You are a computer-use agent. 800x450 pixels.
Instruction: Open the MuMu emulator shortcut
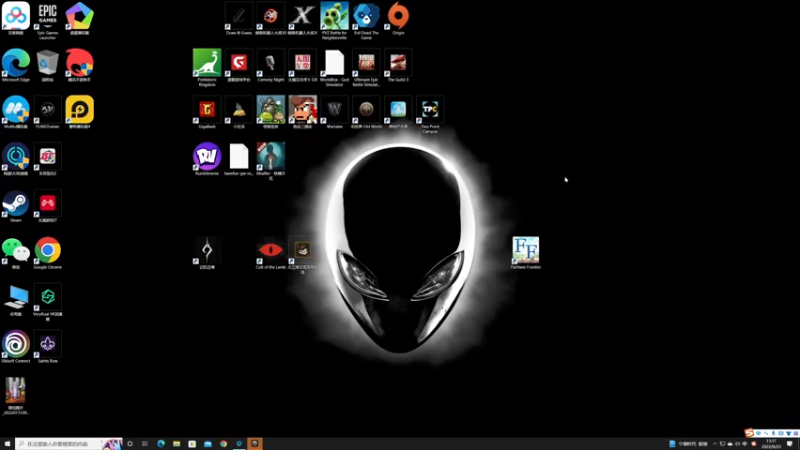coord(16,112)
